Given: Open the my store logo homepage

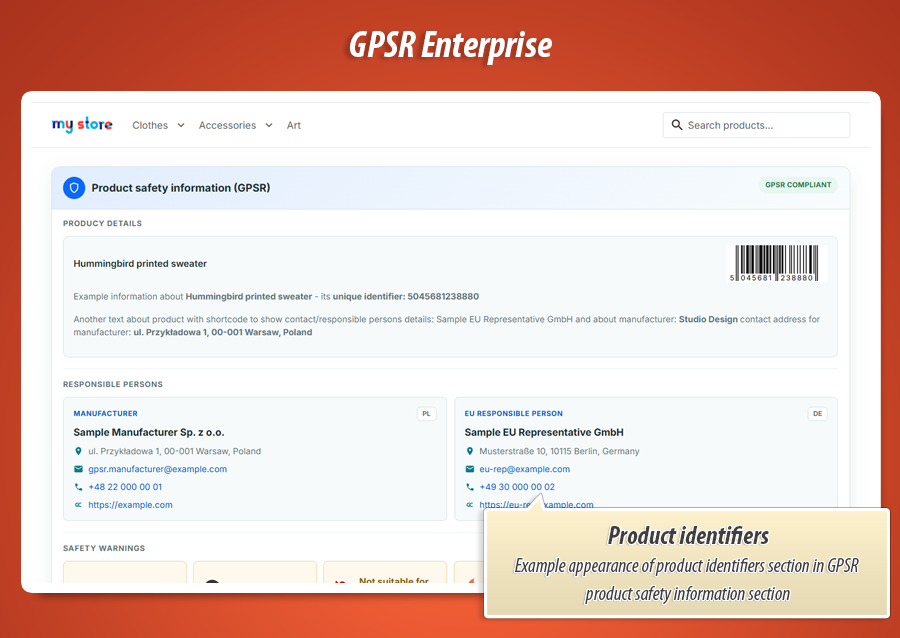Looking at the screenshot, I should 82,125.
